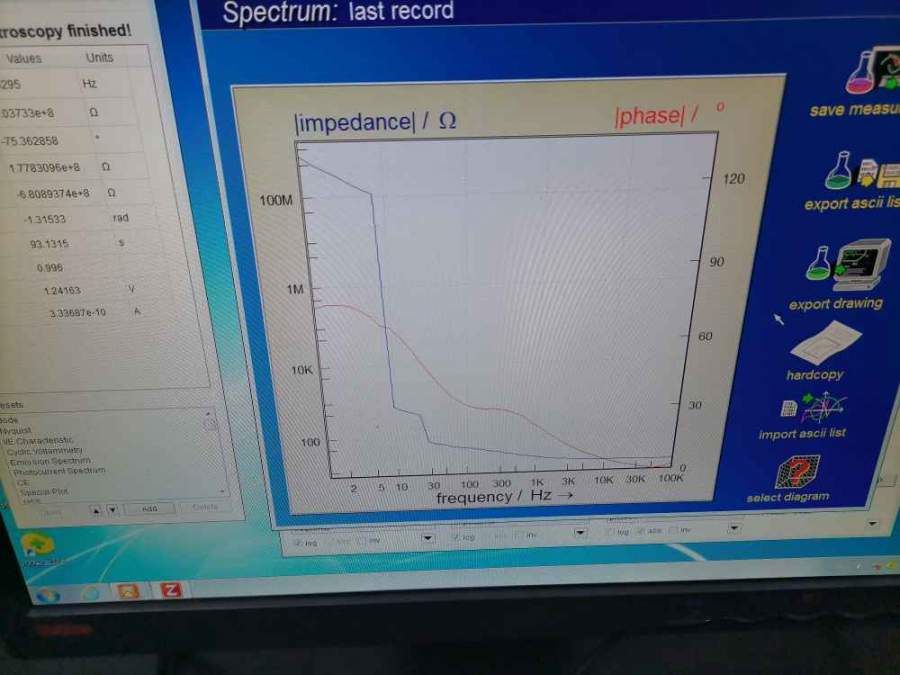Click the select diagram label
This screenshot has height=675, width=900.
click(788, 497)
